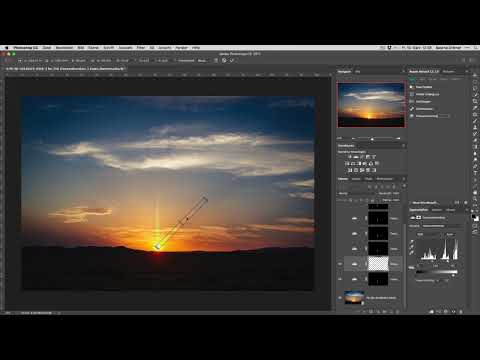The image size is (480, 360).
Task: Open the Photoshop CC application menu
Action: click(x=26, y=48)
